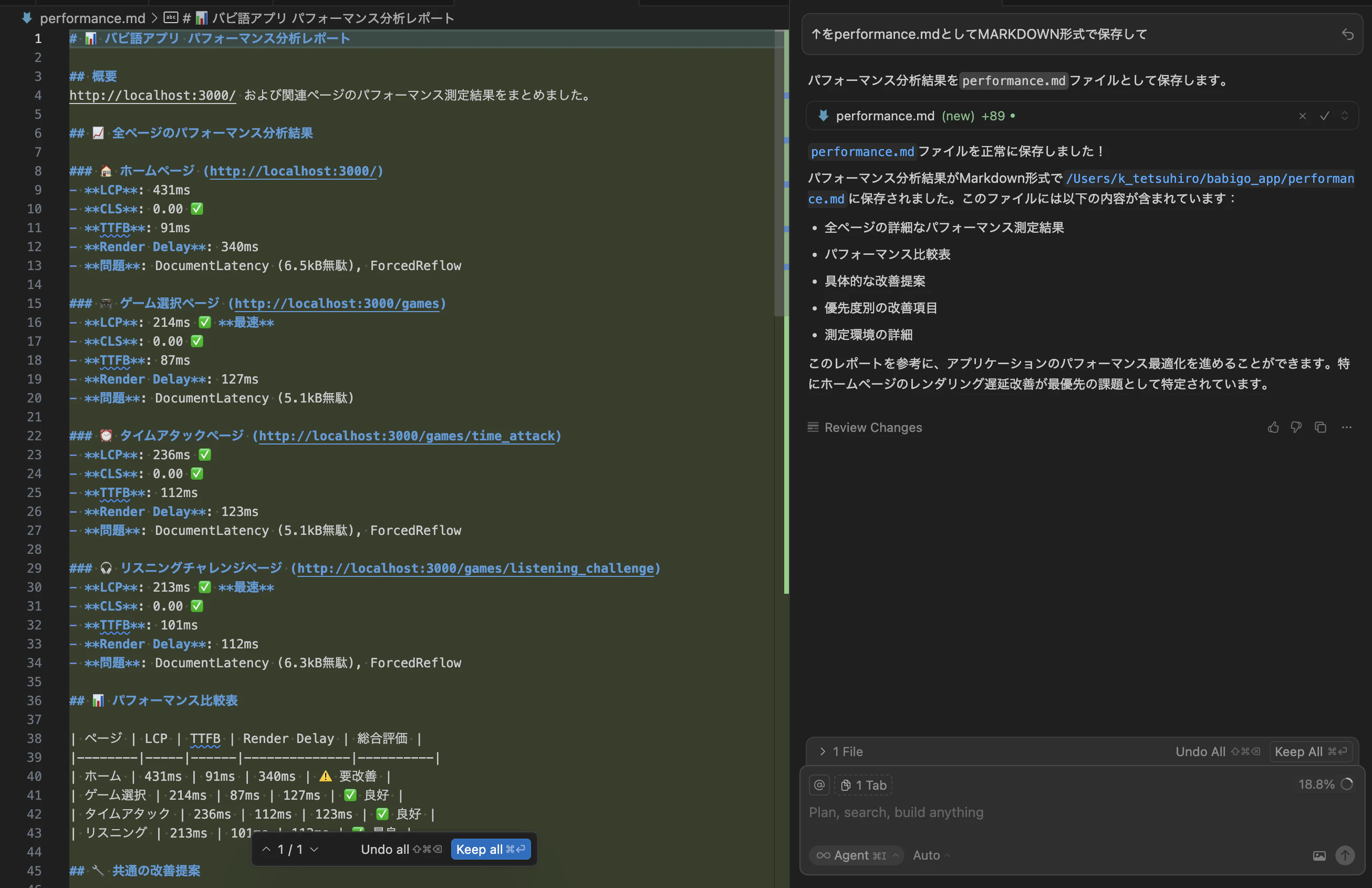Open Review Changes
Viewport: 1372px width, 888px height.
click(873, 427)
